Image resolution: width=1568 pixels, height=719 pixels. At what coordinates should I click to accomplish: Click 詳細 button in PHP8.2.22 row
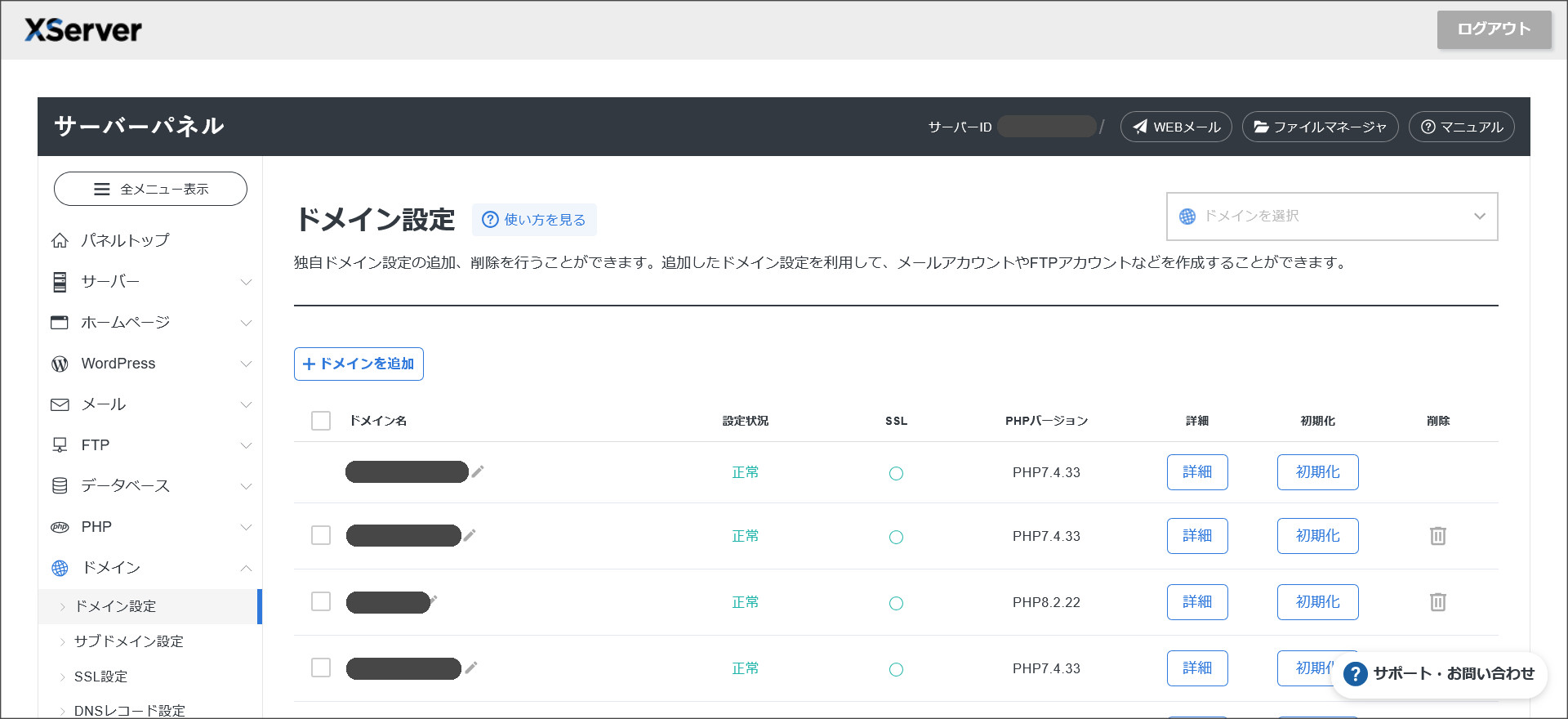click(x=1197, y=602)
